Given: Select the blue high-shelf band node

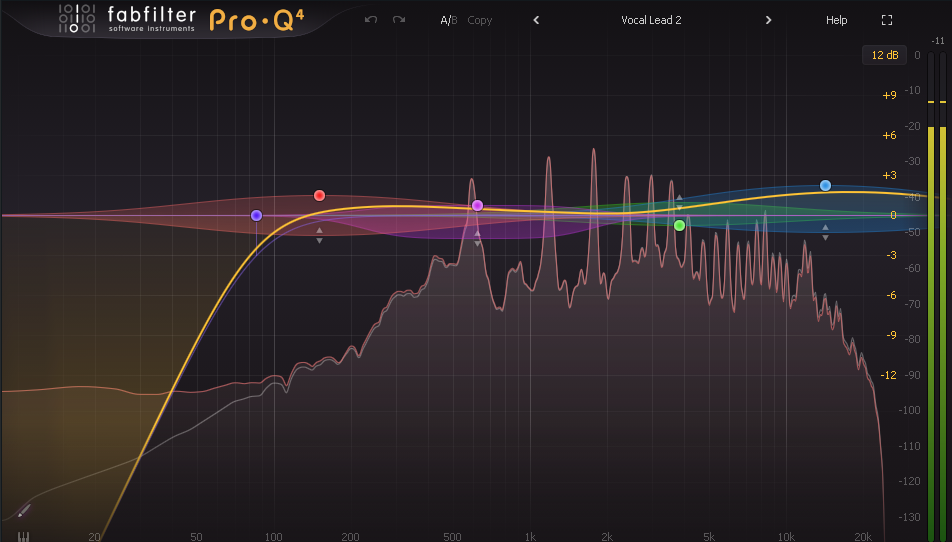Looking at the screenshot, I should point(825,185).
